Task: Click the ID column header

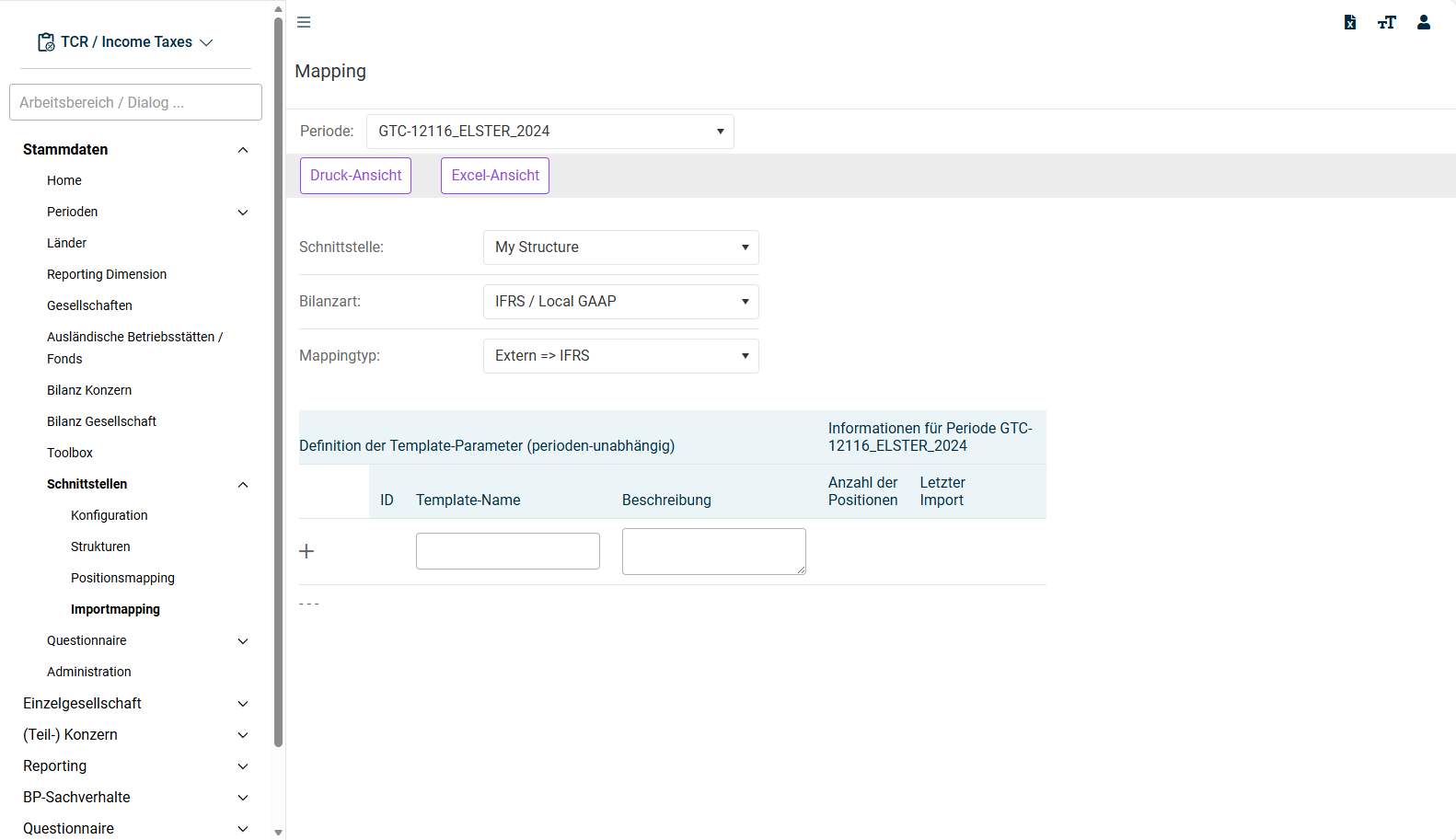Action: pyautogui.click(x=387, y=500)
